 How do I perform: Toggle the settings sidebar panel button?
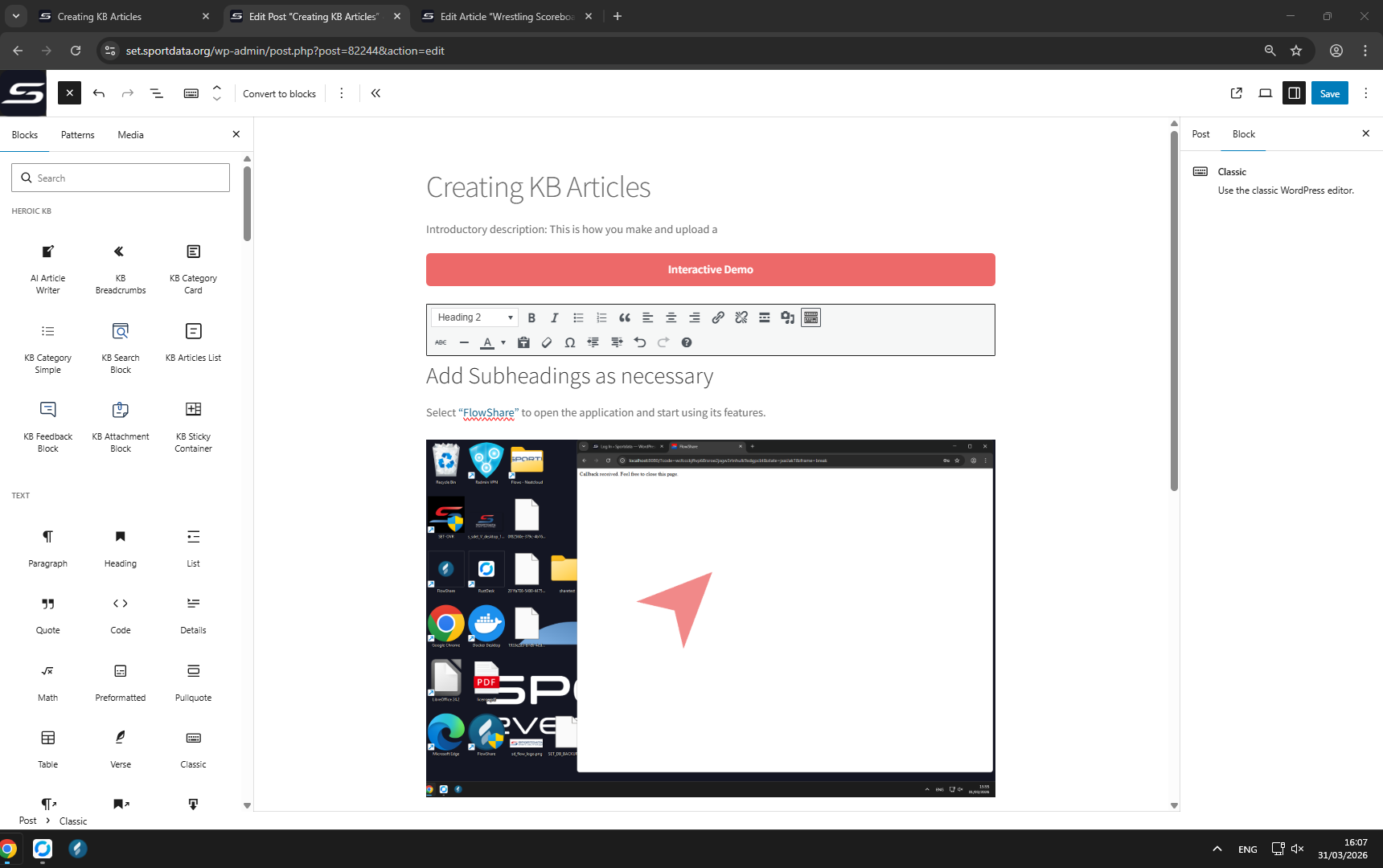coord(1294,93)
